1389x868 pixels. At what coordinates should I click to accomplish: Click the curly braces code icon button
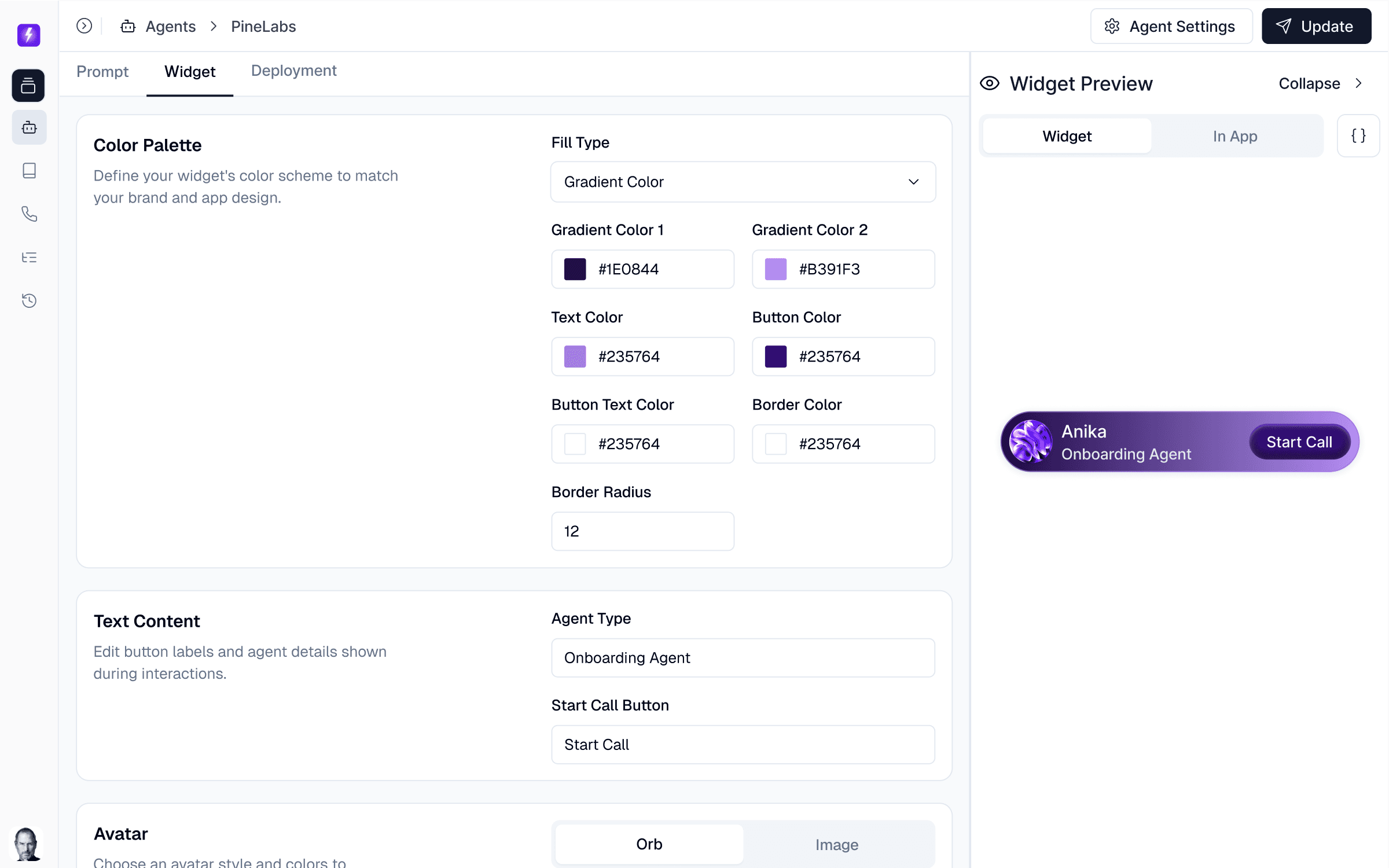tap(1358, 136)
